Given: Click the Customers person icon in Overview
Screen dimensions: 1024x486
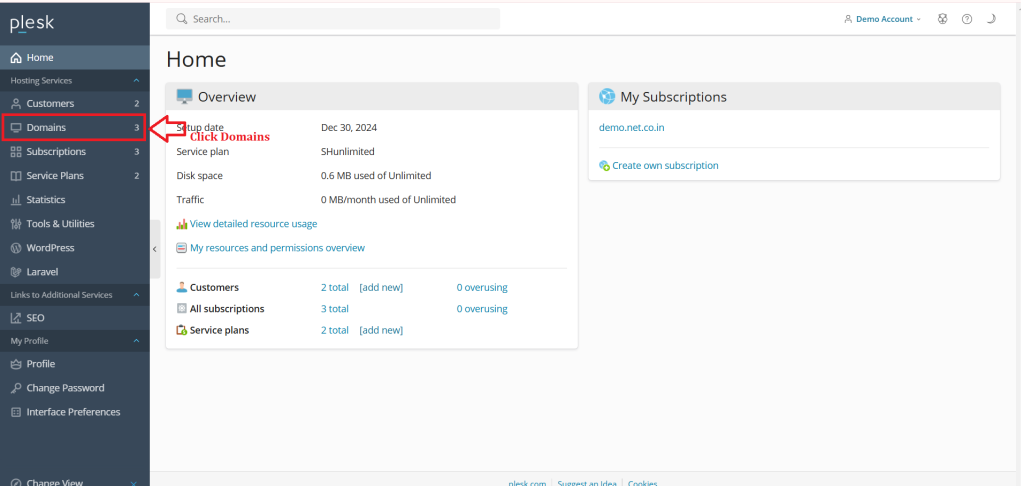Looking at the screenshot, I should 182,287.
